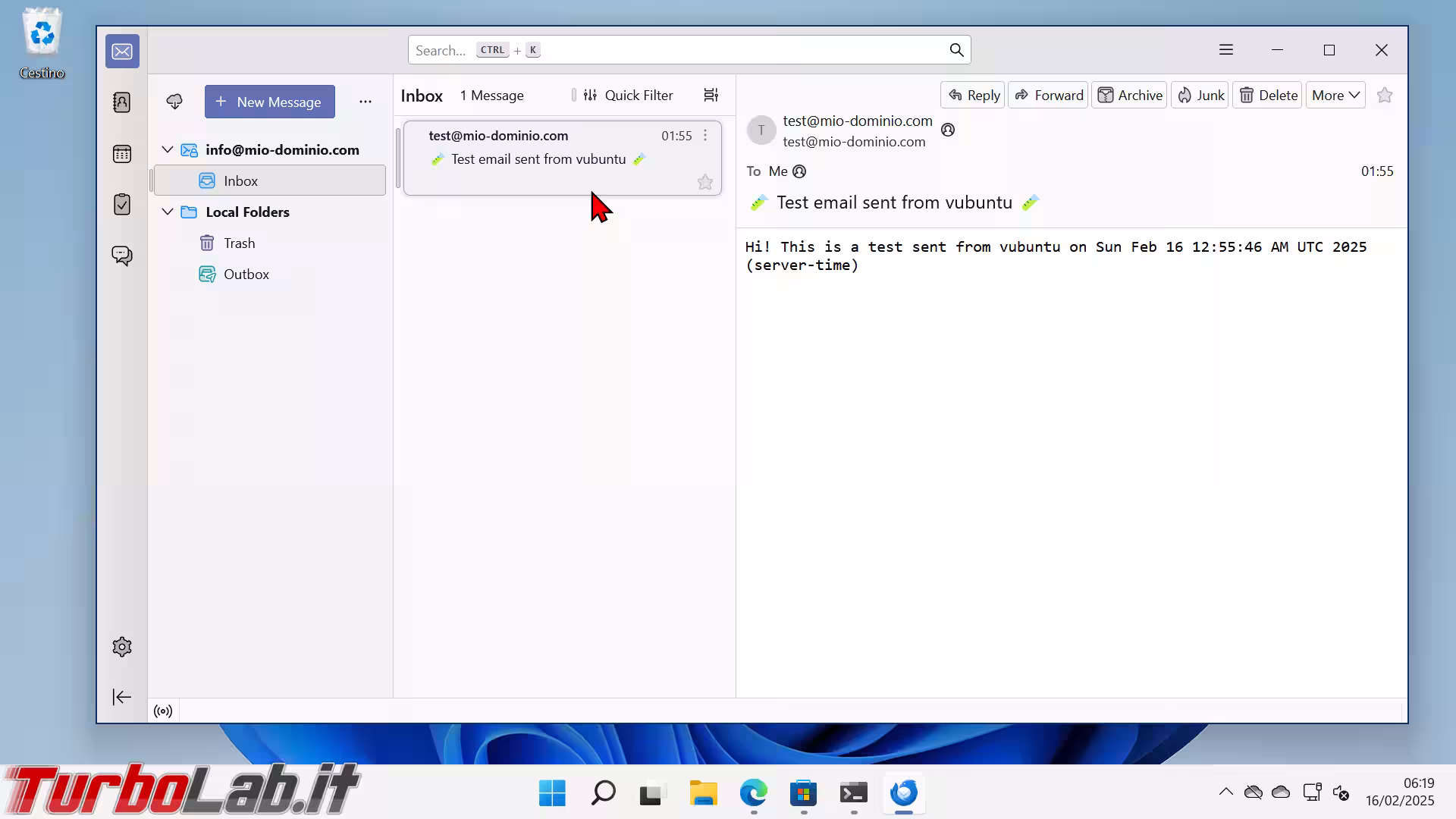Image resolution: width=1456 pixels, height=819 pixels.
Task: Reply to the selected email
Action: coord(973,95)
